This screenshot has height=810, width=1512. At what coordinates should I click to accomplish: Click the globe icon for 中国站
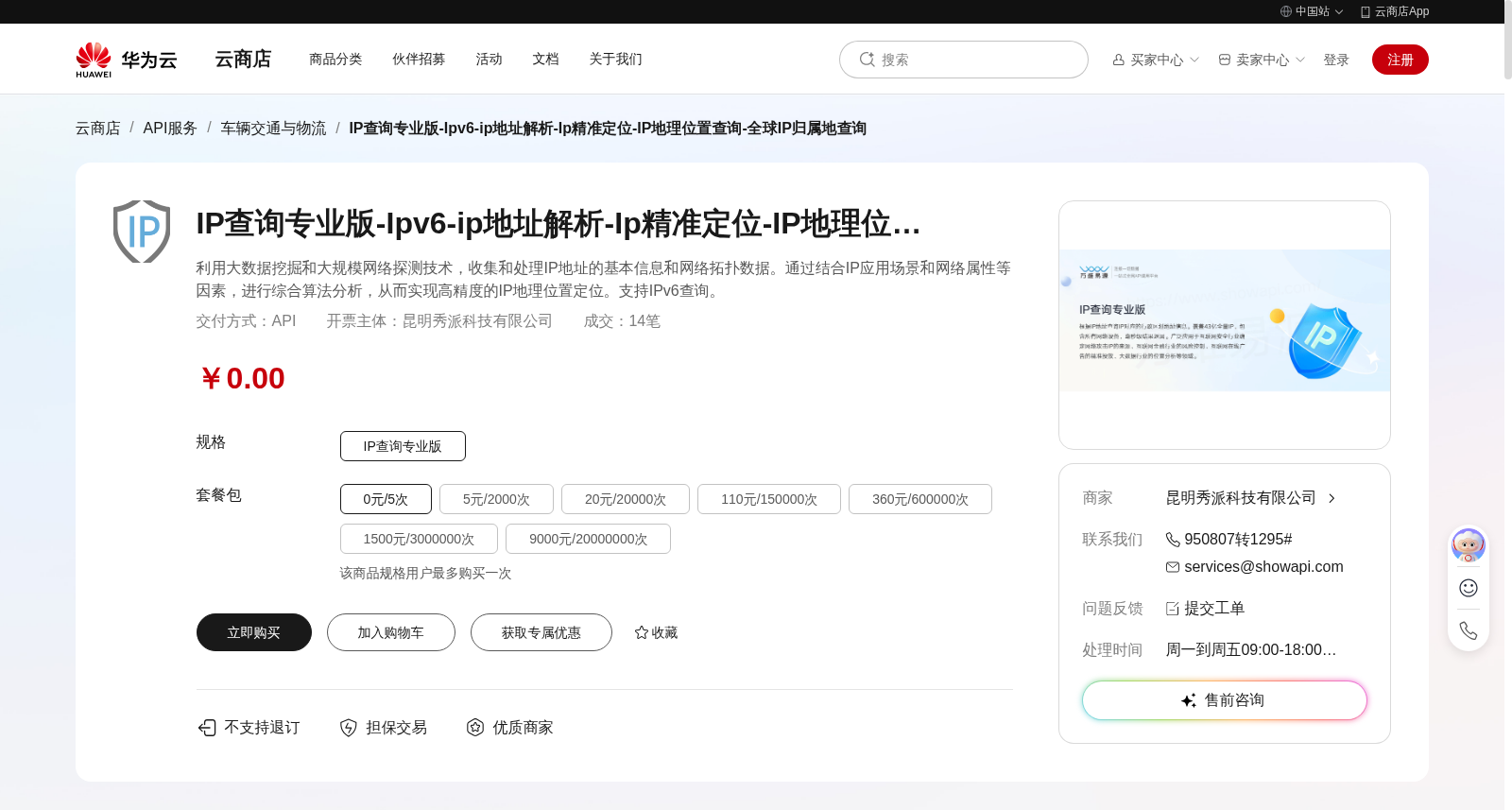tap(1286, 11)
